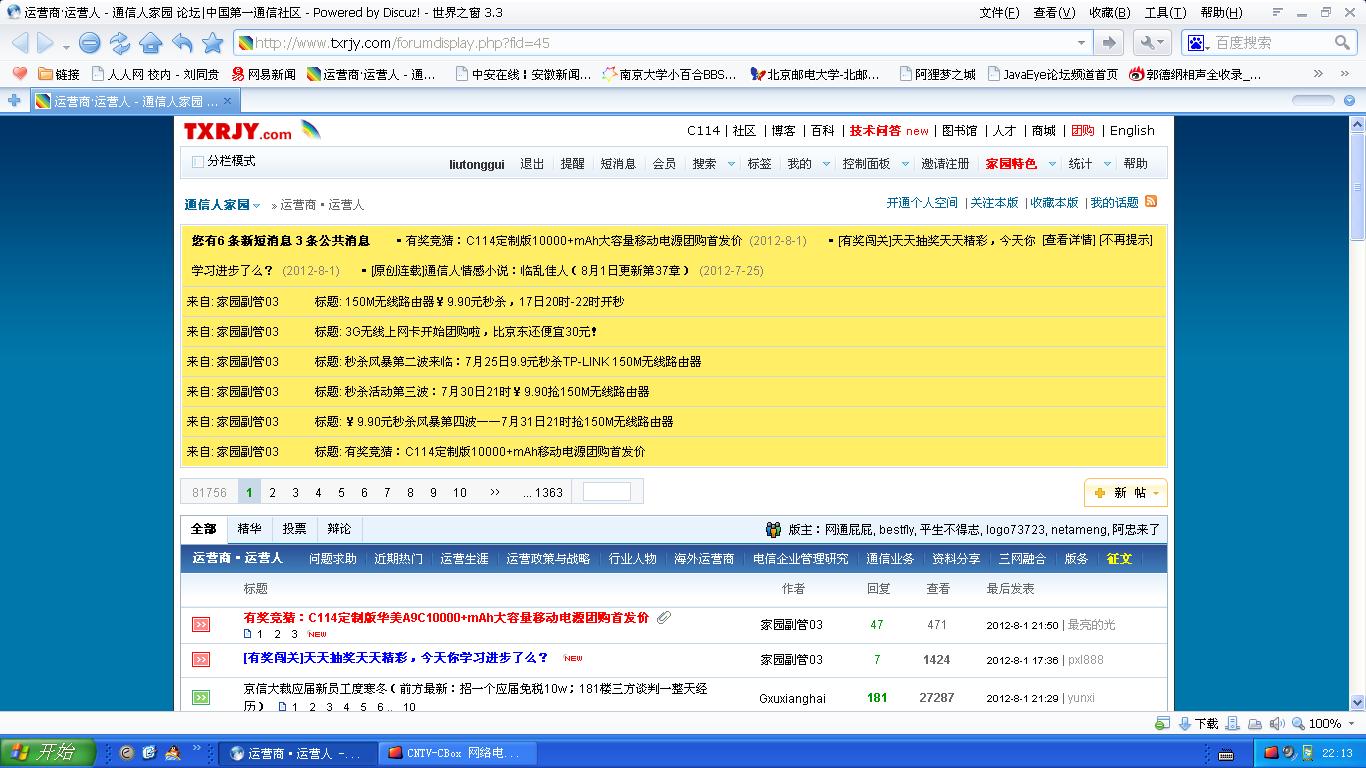This screenshot has width=1366, height=768.
Task: Expand the 家园特色 dropdown
Action: pos(1052,164)
